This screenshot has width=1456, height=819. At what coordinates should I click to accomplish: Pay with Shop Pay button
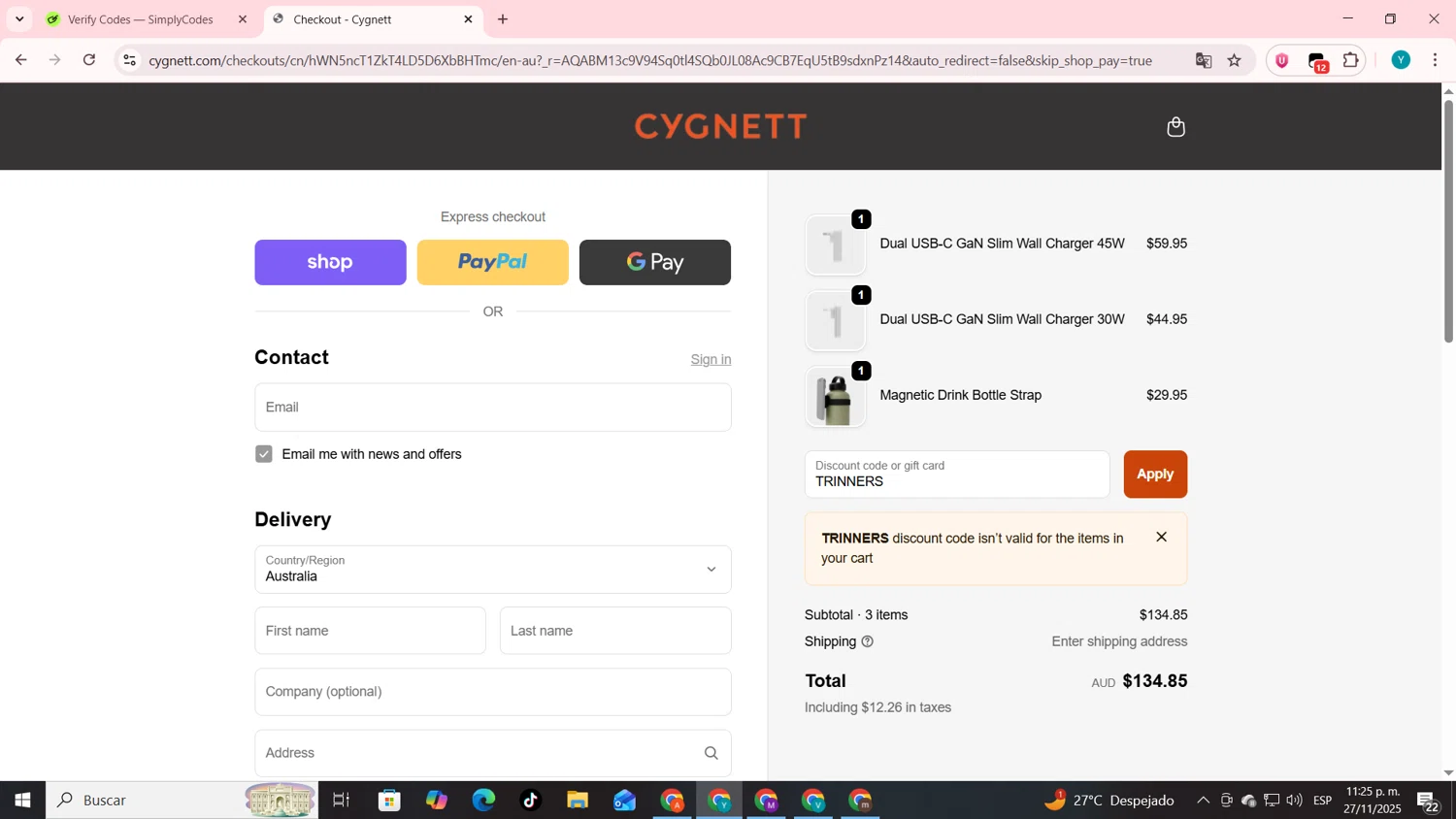[x=330, y=262]
